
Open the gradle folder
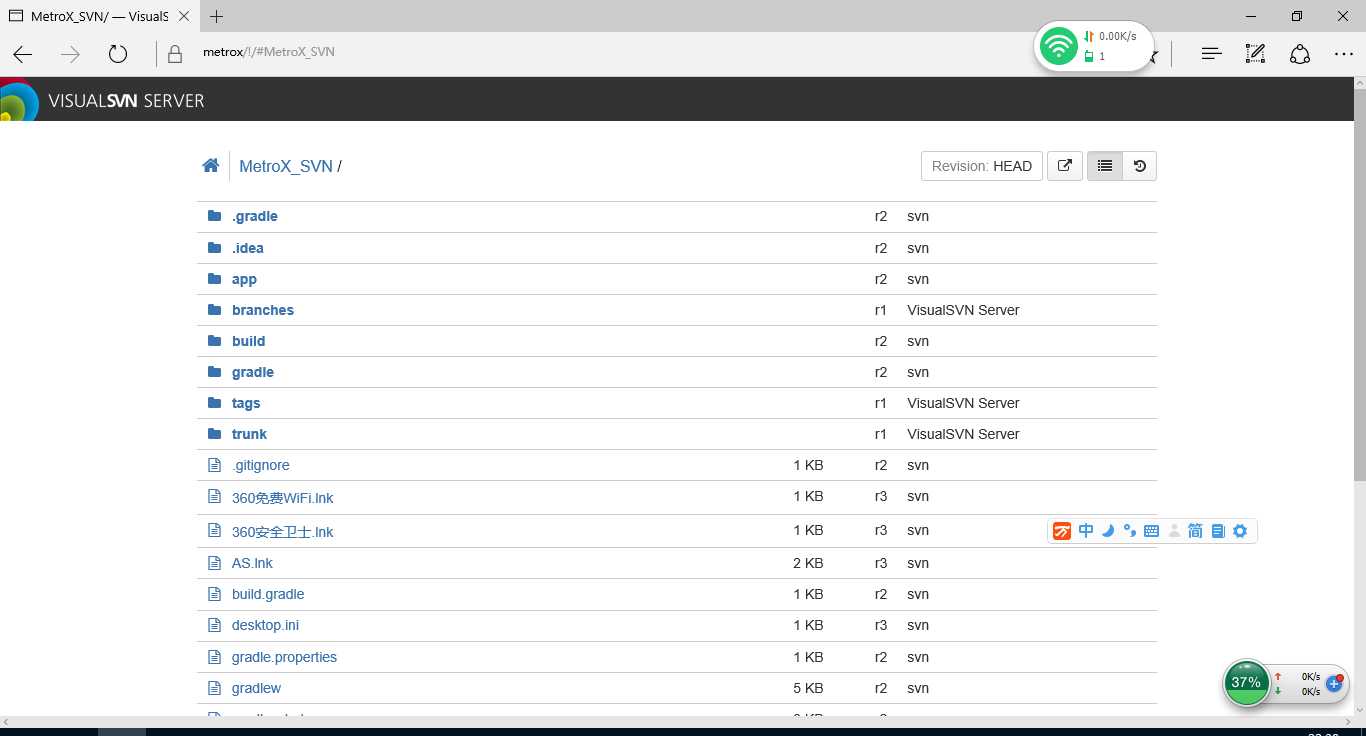(x=252, y=372)
